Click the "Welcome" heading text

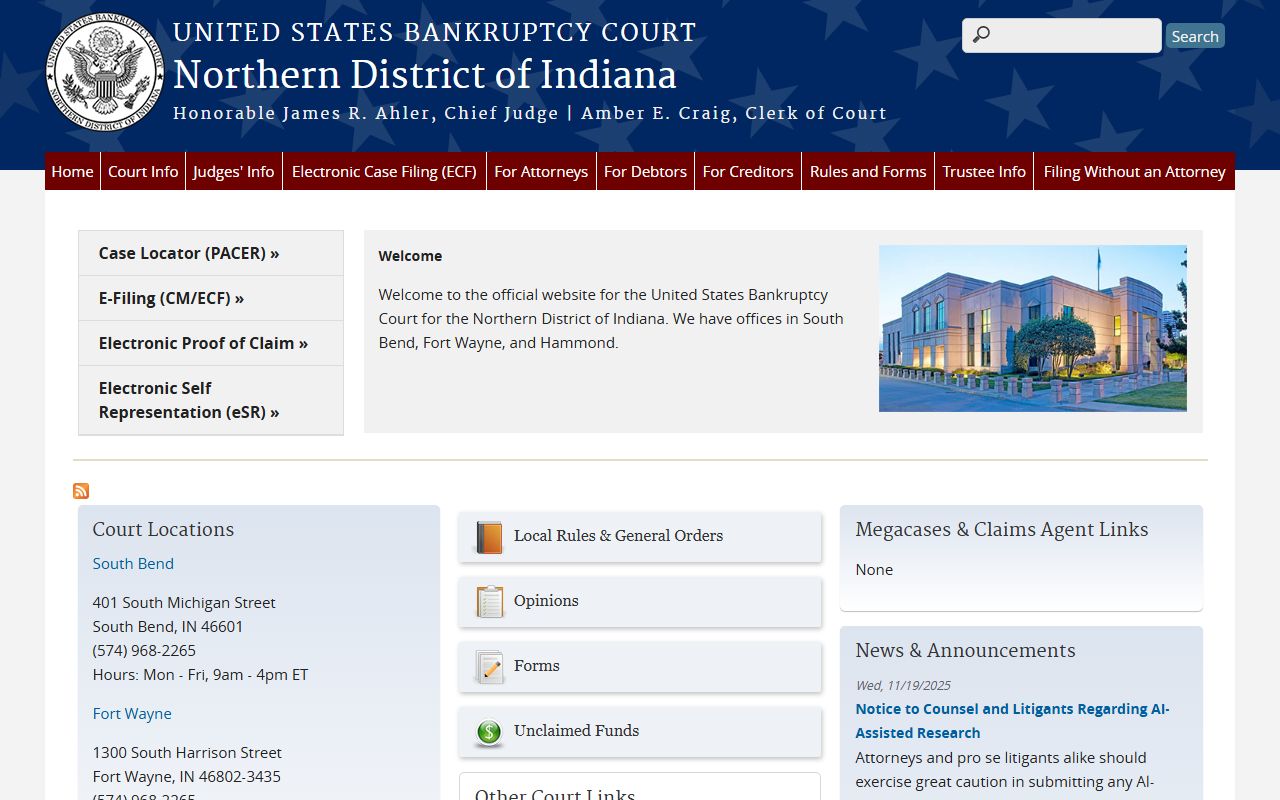pos(410,256)
